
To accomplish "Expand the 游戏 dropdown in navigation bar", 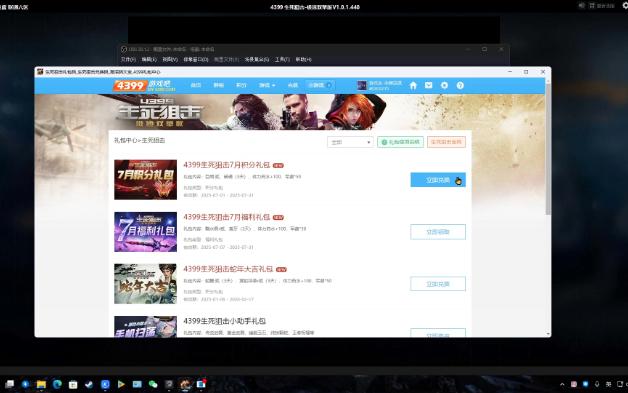I will point(267,85).
